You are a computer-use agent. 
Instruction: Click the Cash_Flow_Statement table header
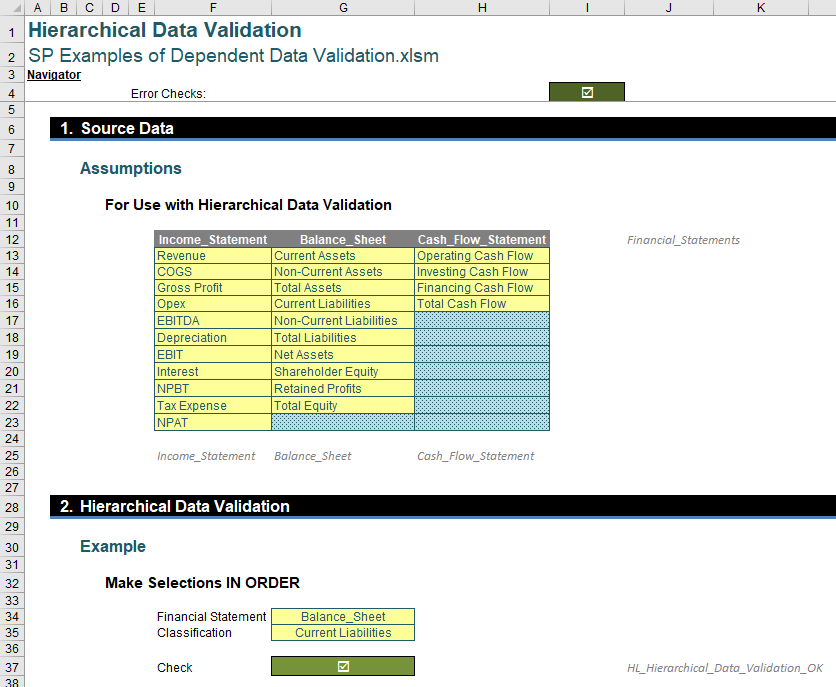481,238
